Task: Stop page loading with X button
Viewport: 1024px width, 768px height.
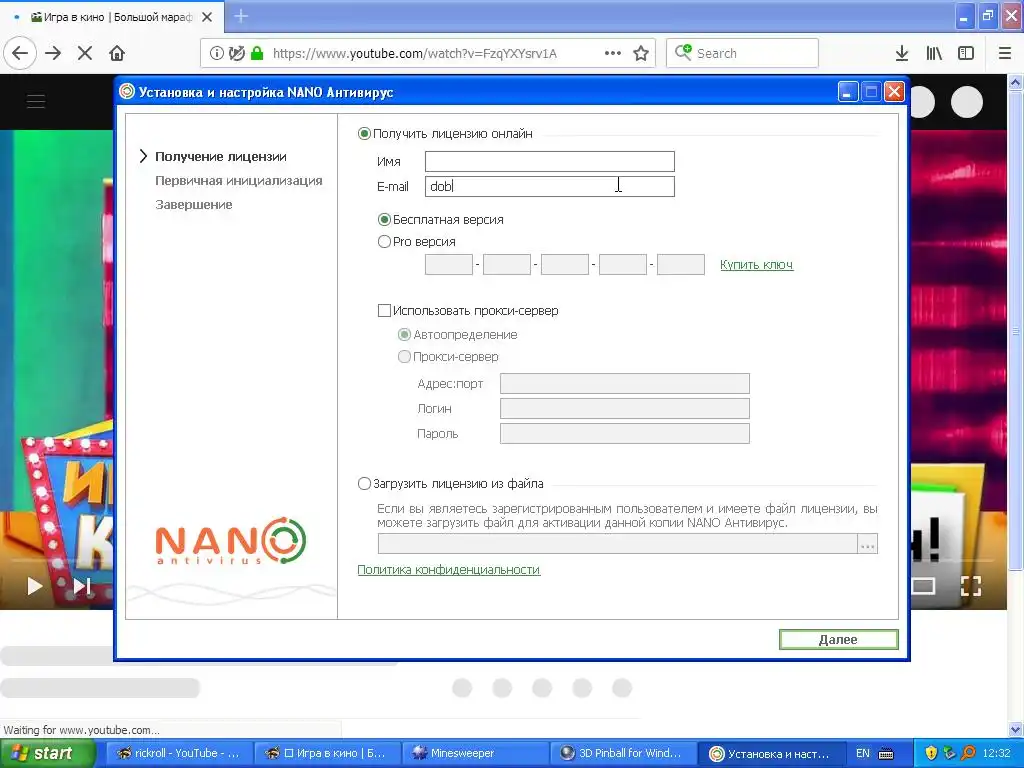Action: tap(85, 53)
